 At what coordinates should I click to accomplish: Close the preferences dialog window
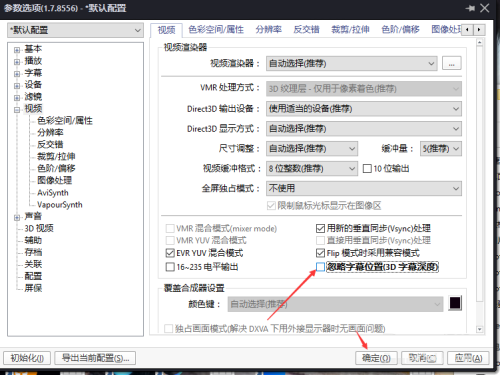pyautogui.click(x=485, y=8)
